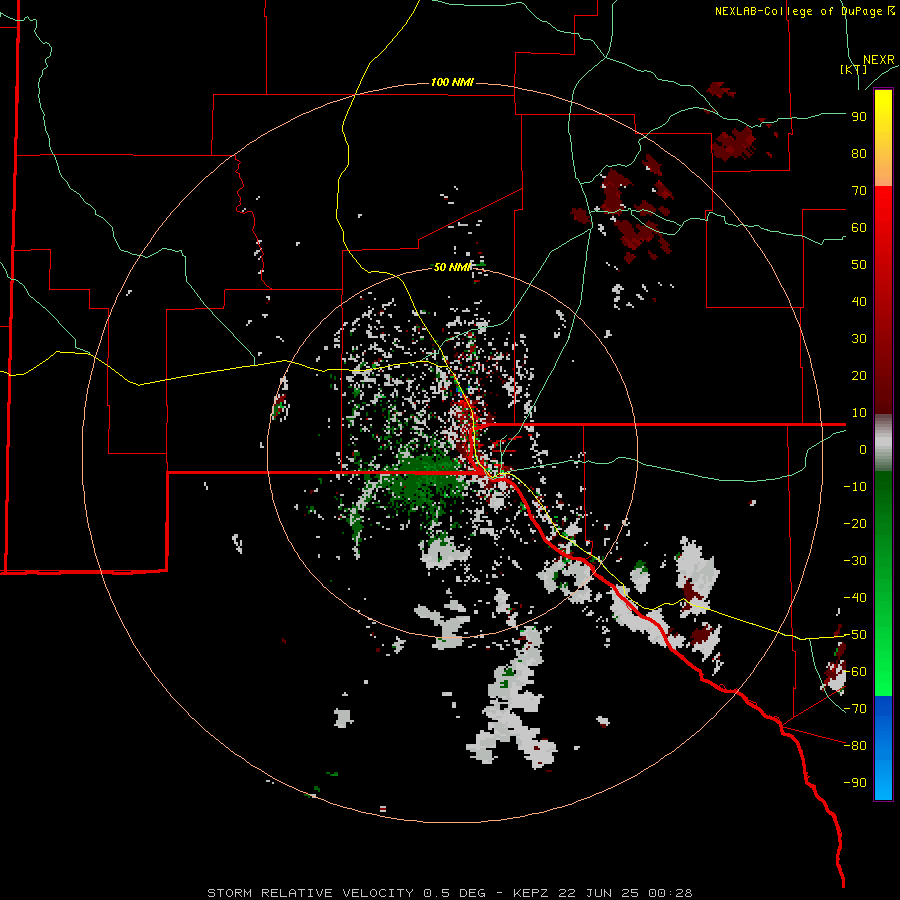Click the 30 value on velocity scale
The height and width of the screenshot is (900, 900).
click(859, 339)
